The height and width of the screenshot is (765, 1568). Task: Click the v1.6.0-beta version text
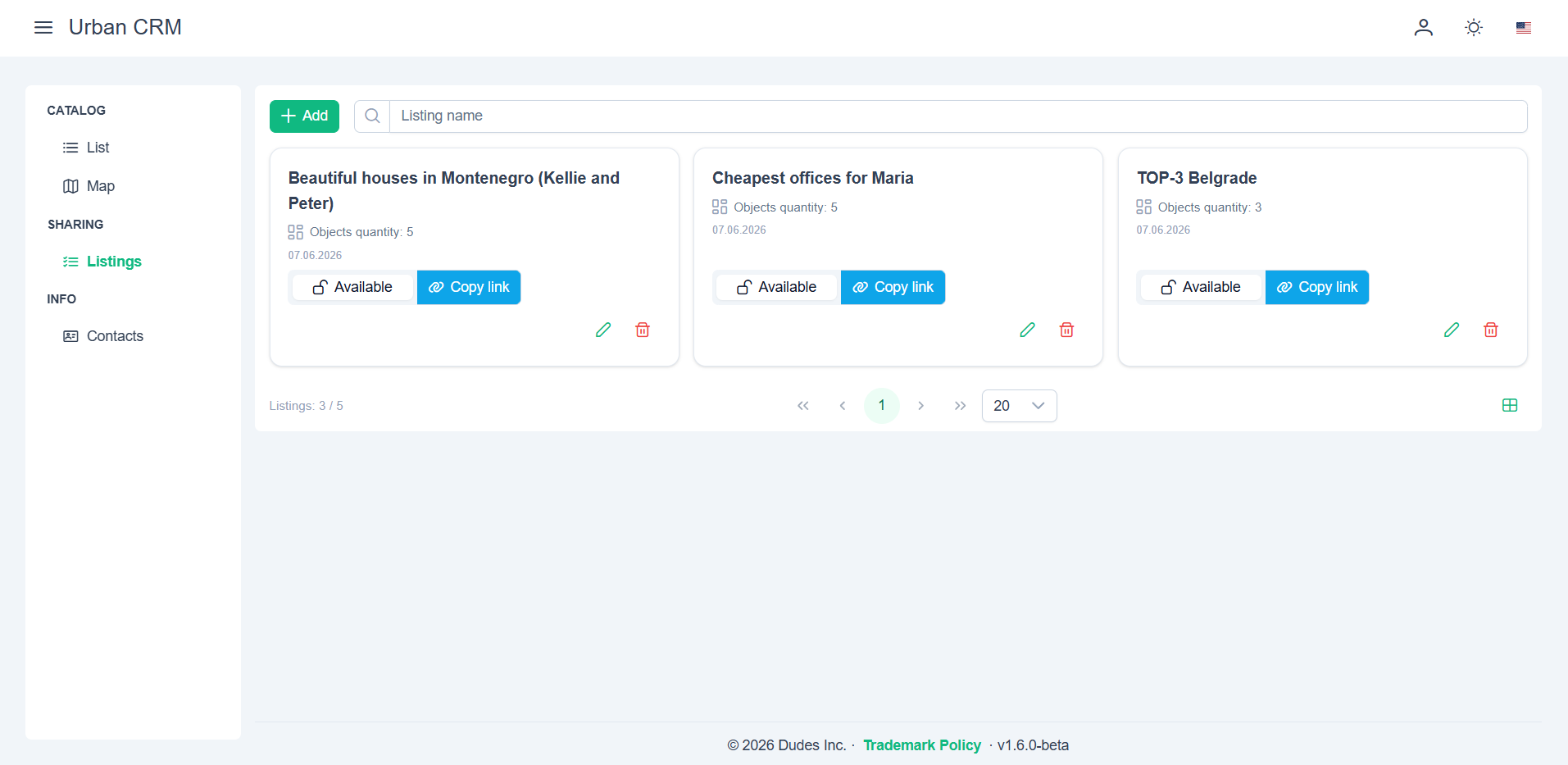1033,745
